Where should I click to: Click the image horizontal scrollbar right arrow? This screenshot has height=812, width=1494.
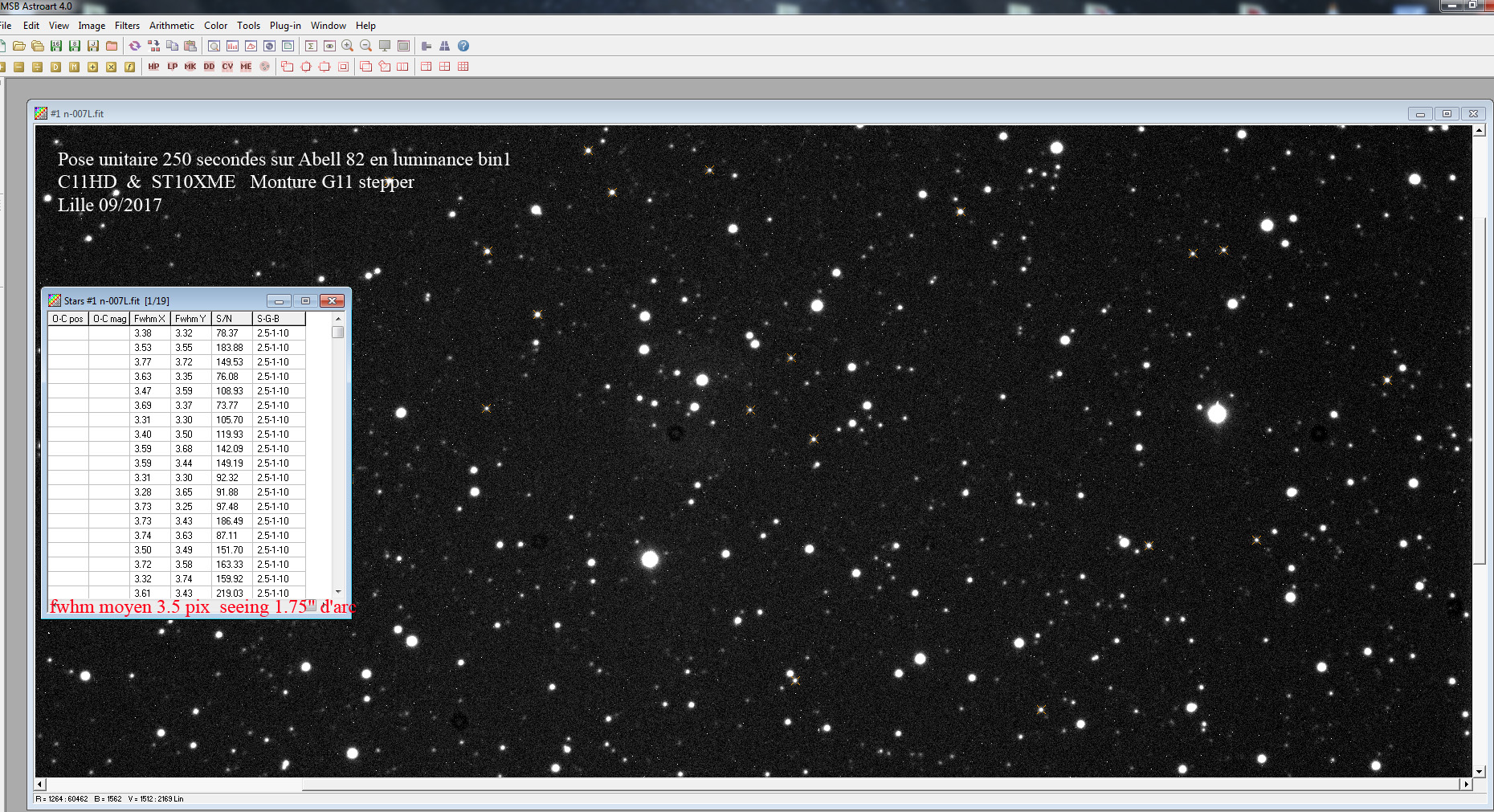[1467, 784]
